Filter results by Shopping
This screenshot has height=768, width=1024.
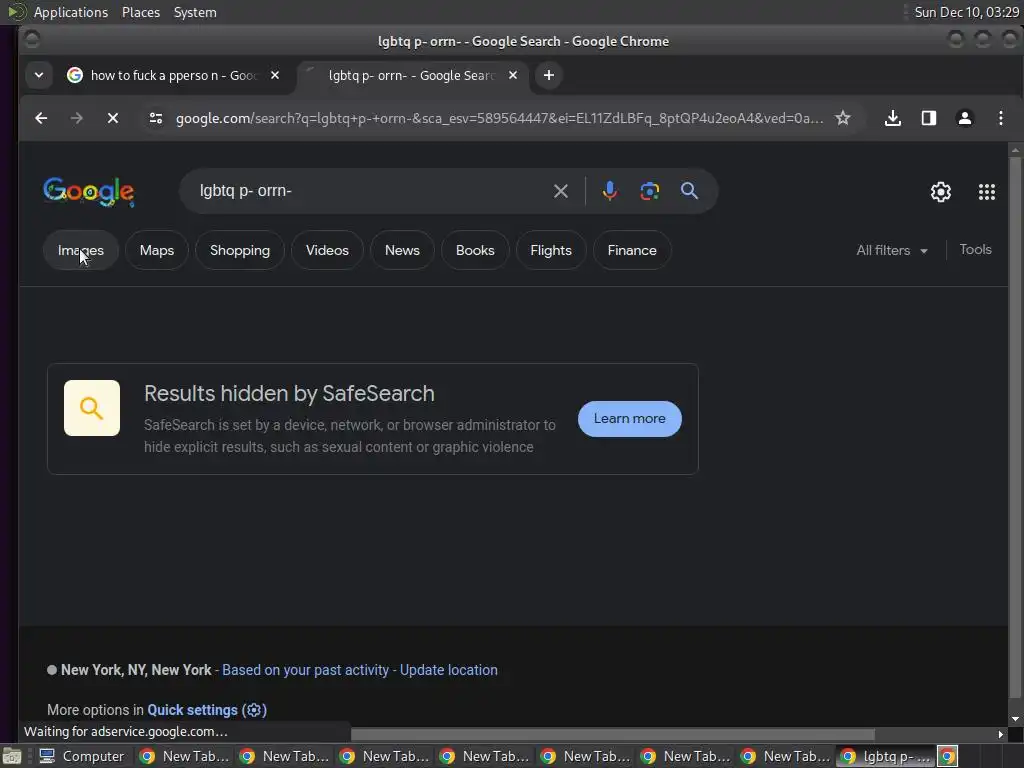pyautogui.click(x=240, y=250)
